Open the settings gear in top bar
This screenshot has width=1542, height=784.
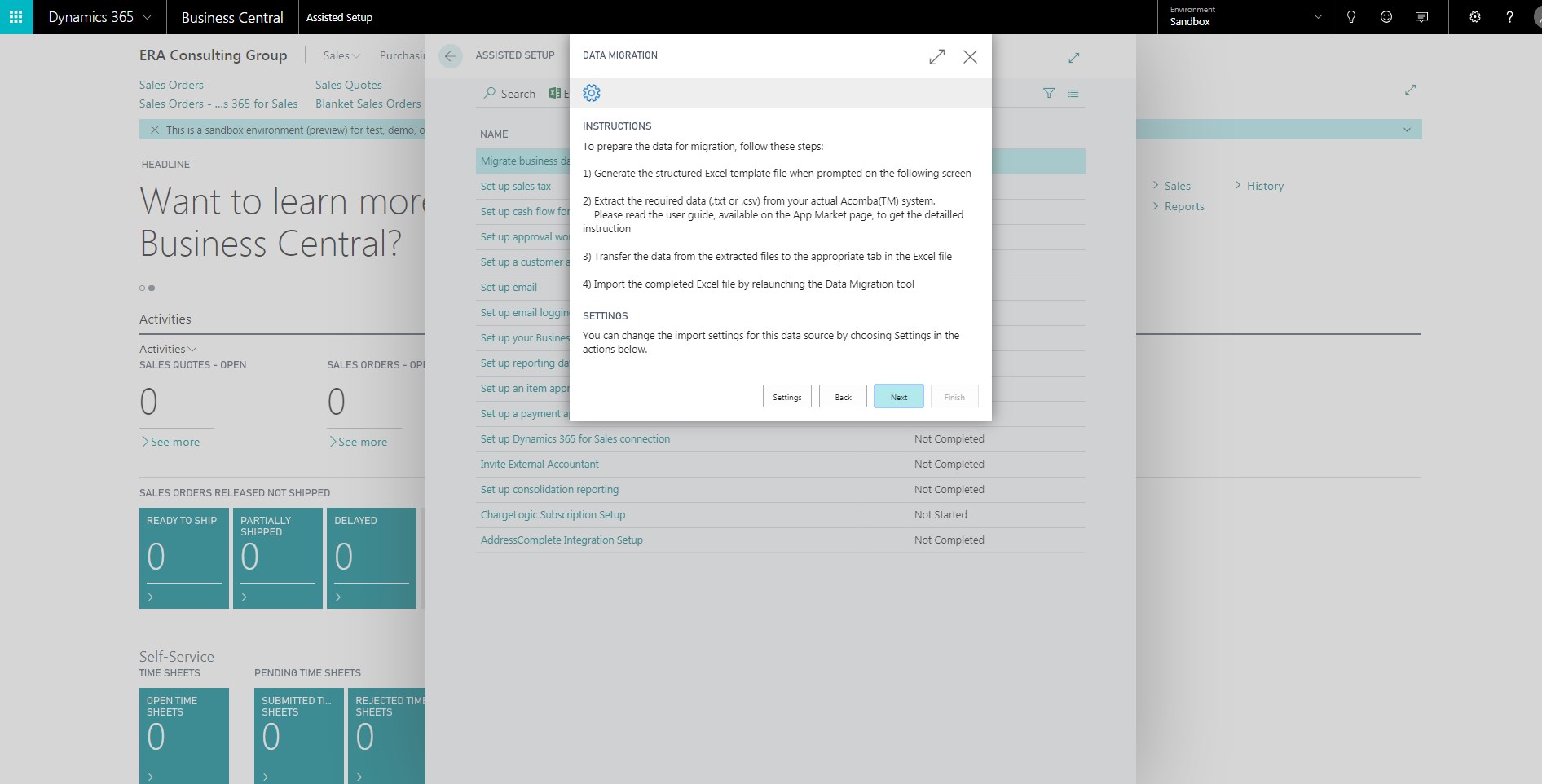(1474, 17)
